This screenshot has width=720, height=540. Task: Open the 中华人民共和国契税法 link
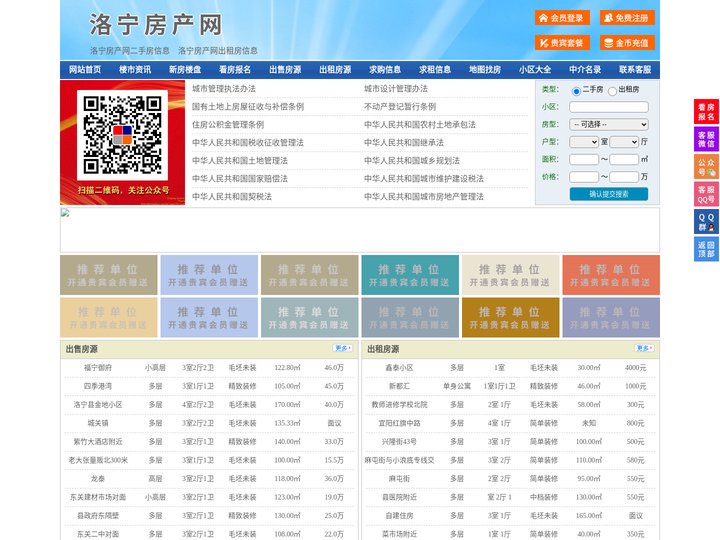pos(232,197)
